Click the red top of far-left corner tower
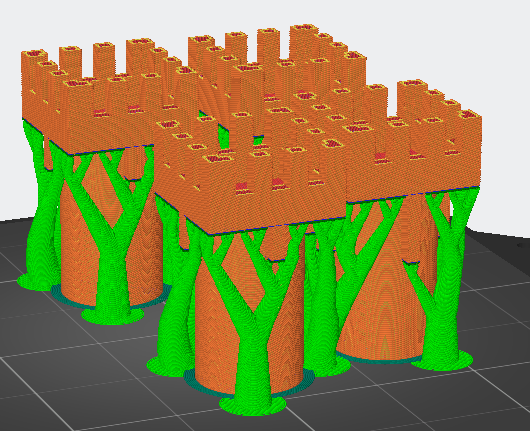The height and width of the screenshot is (431, 530). click(x=34, y=54)
